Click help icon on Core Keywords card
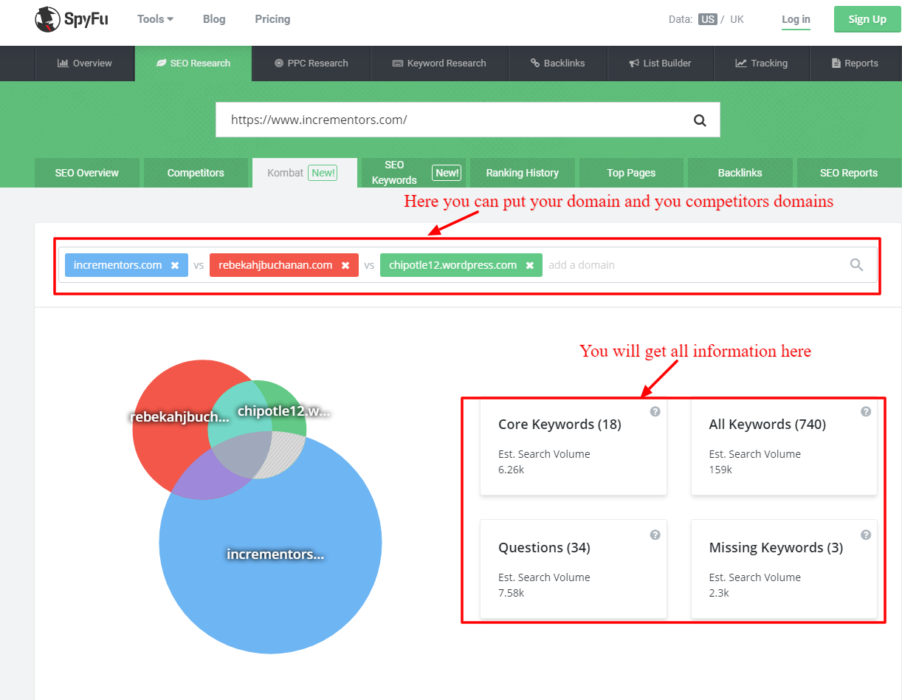The width and height of the screenshot is (902, 700). (655, 411)
